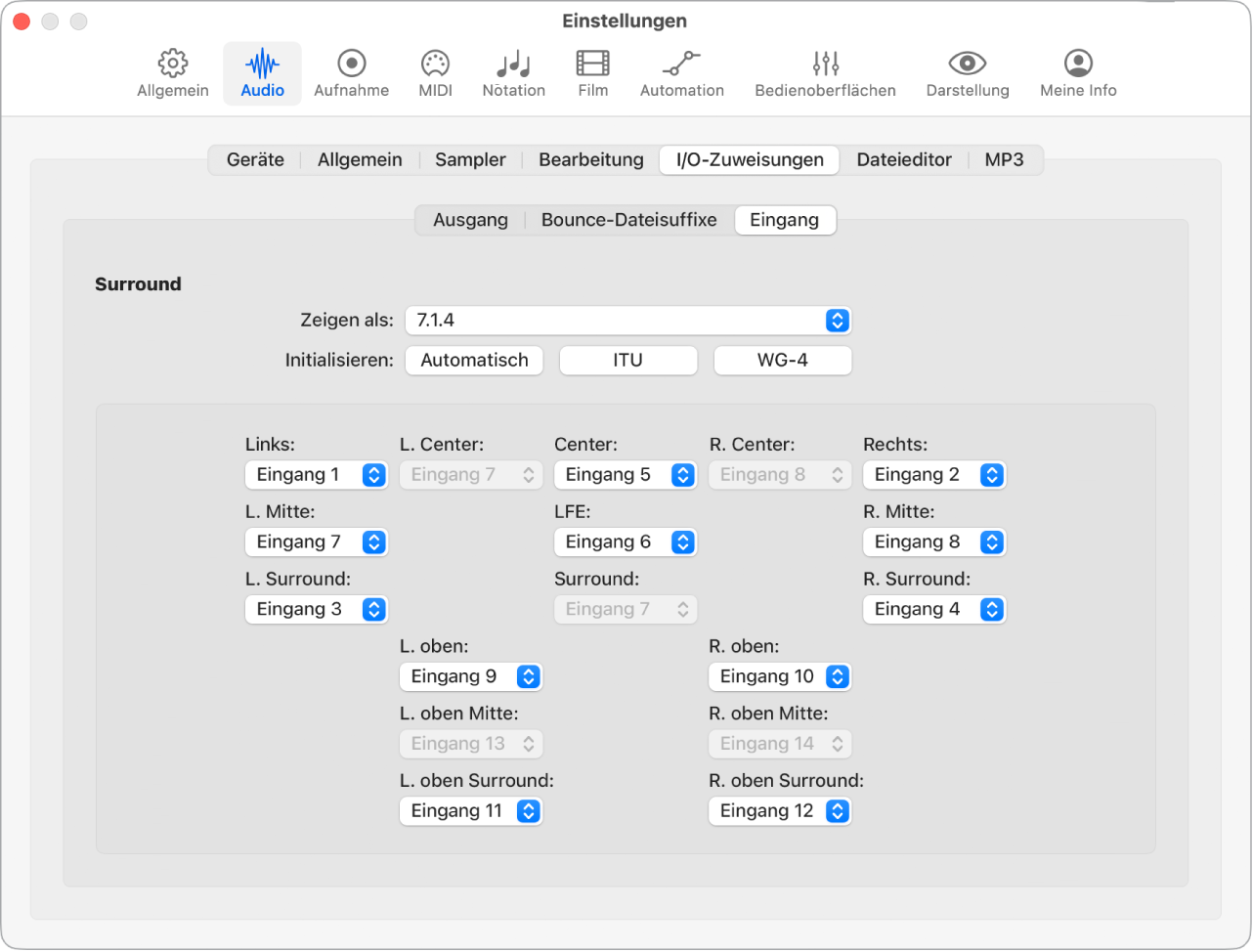Open the L. oben Surround dropdown
The width and height of the screenshot is (1253, 952).
[x=471, y=811]
